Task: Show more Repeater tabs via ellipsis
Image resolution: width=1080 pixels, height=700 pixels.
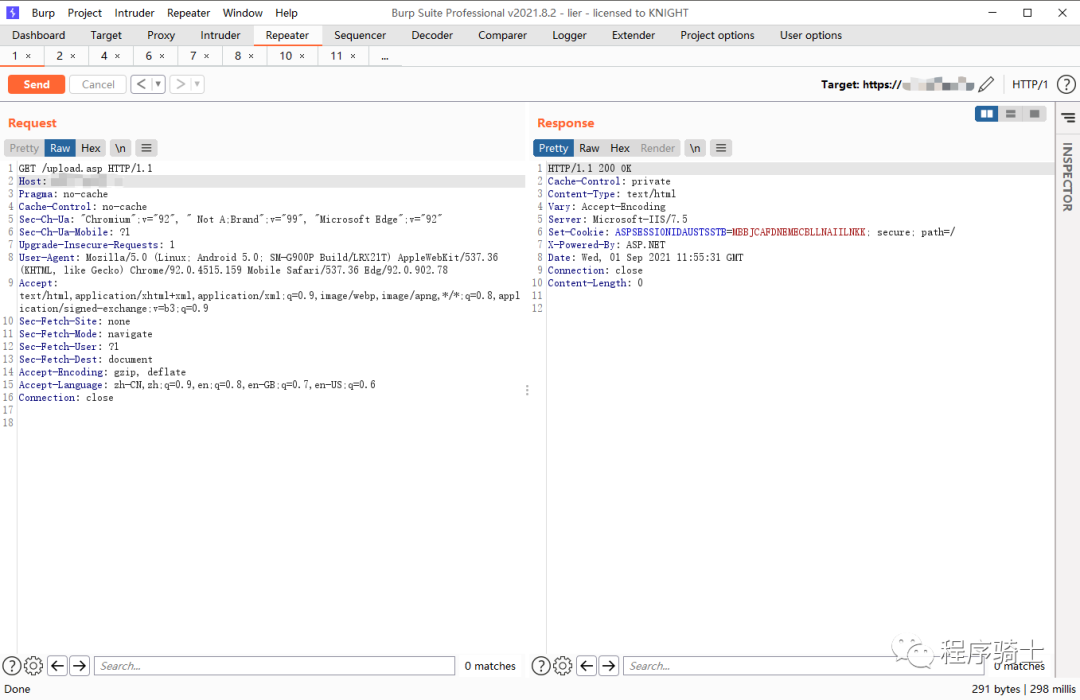Action: 385,56
